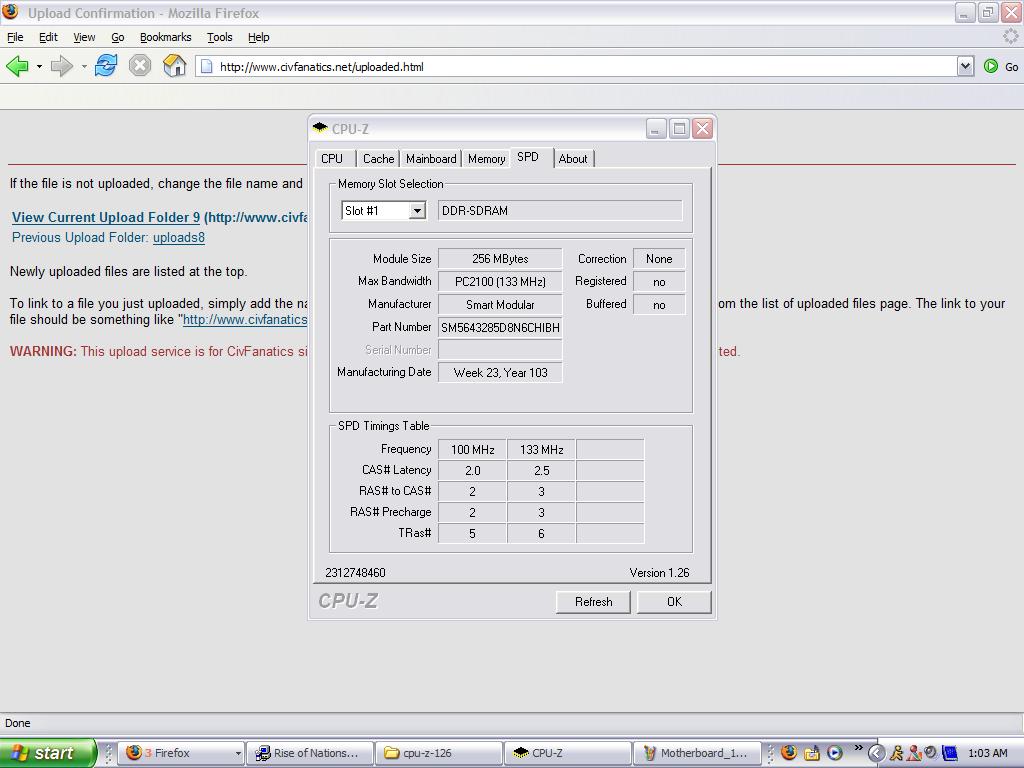This screenshot has height=768, width=1024.
Task: Open the Tools menu
Action: [x=219, y=37]
